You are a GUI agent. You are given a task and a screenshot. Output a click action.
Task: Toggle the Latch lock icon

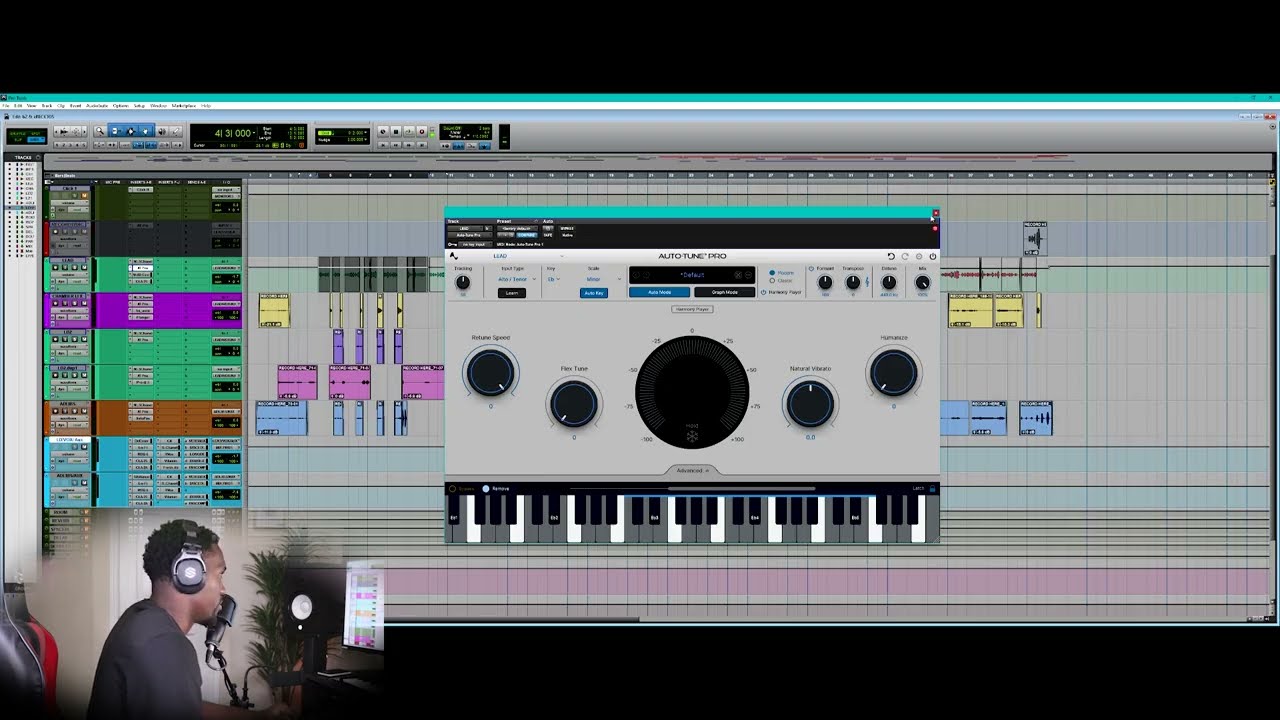point(933,488)
